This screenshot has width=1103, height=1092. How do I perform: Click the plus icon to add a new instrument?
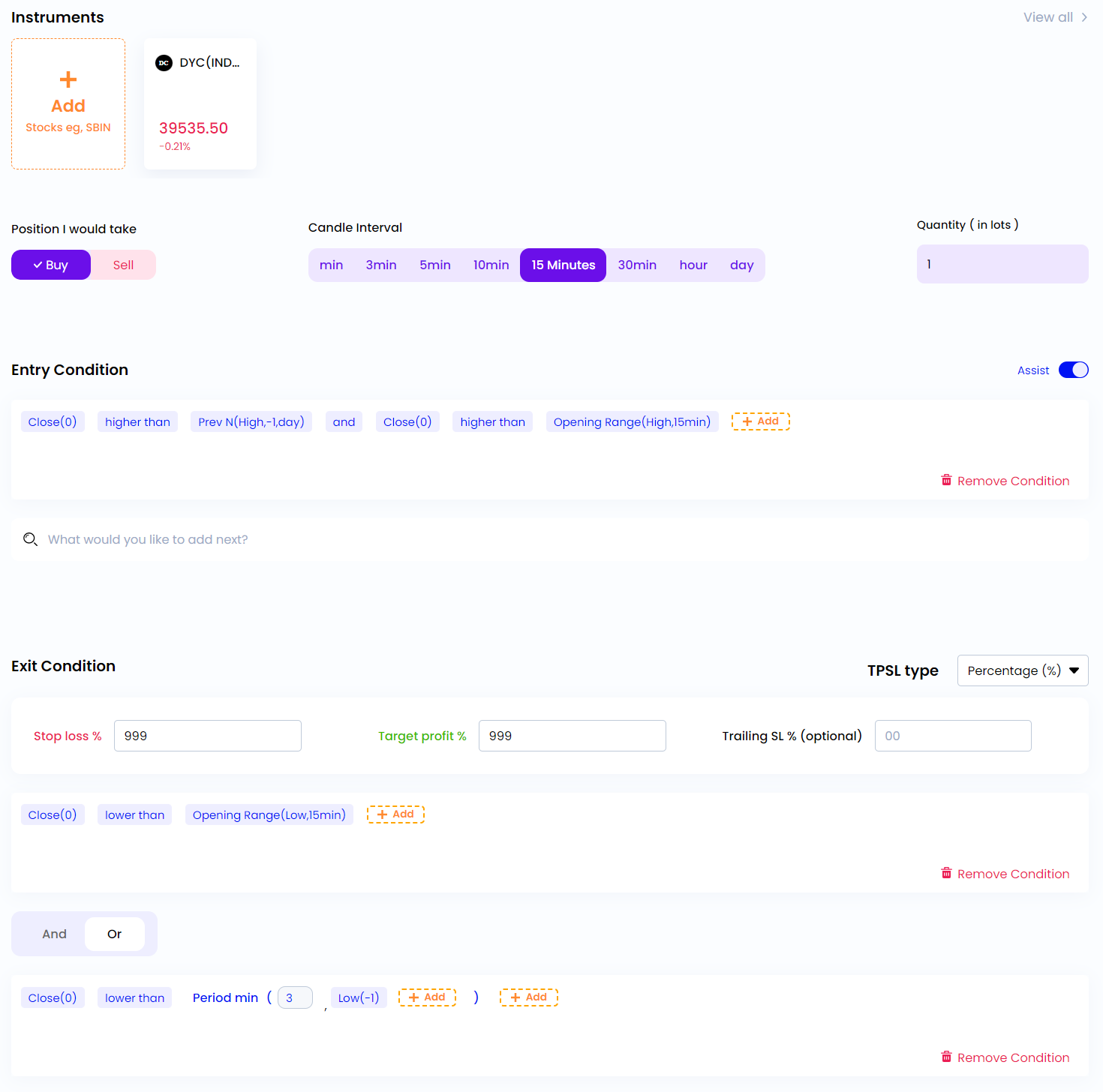pyautogui.click(x=68, y=79)
